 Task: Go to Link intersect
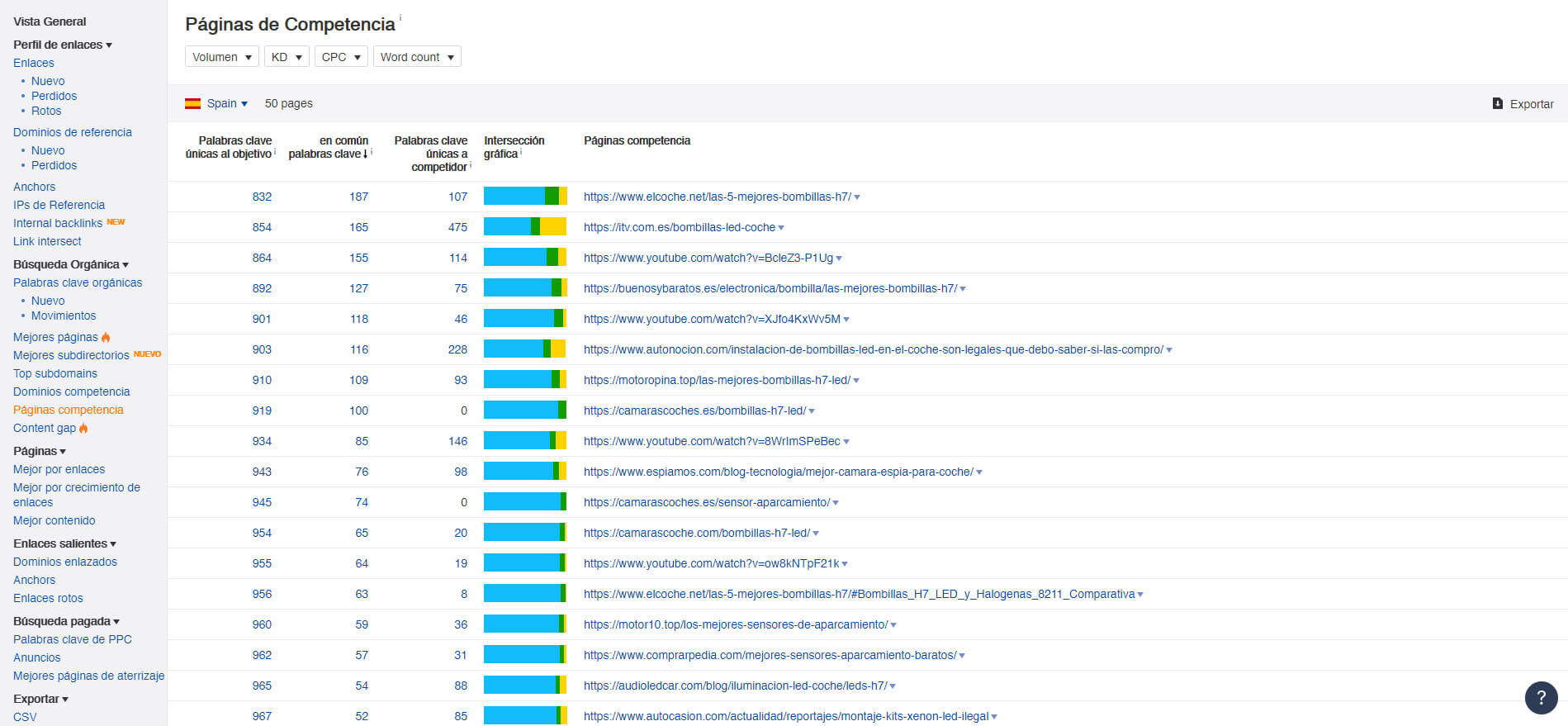[x=47, y=241]
